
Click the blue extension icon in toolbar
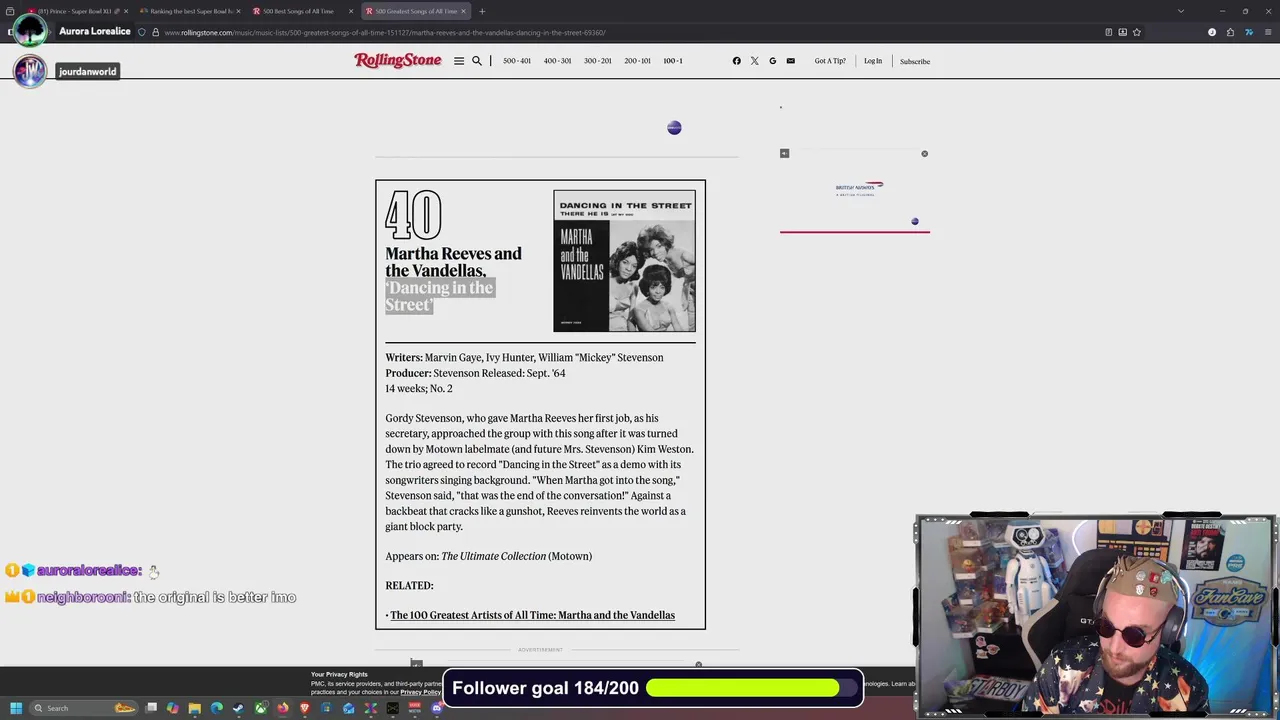tap(1249, 32)
